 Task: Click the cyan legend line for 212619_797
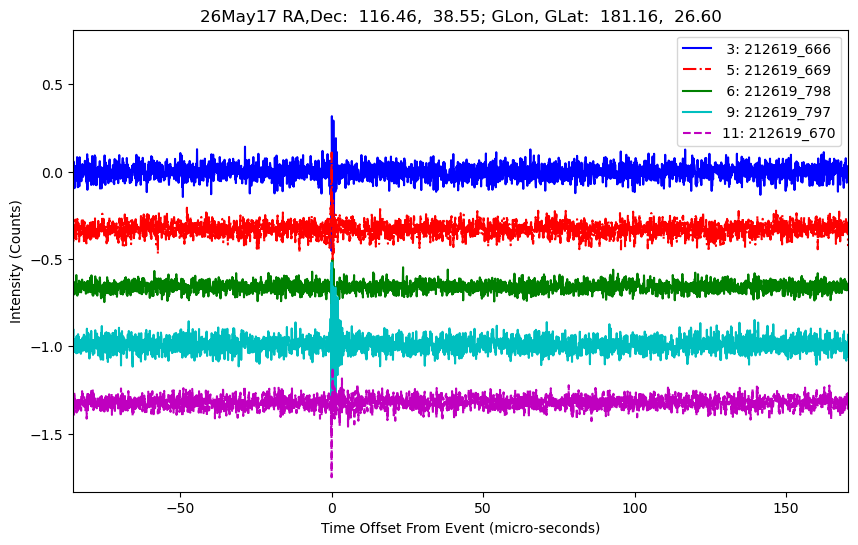tap(697, 112)
